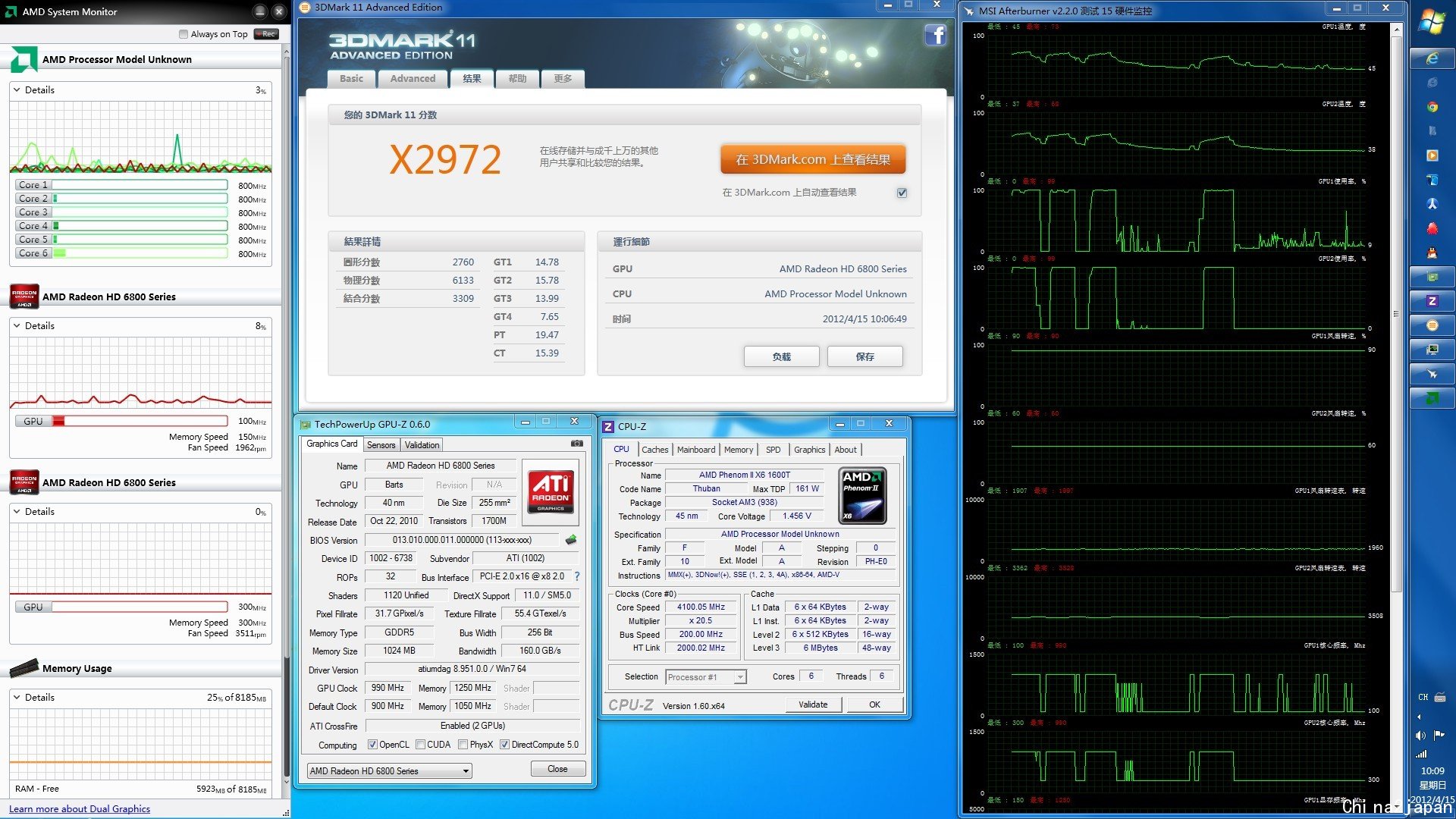Click Validate button in CPU-Z
Viewport: 1456px width, 819px height.
(813, 704)
